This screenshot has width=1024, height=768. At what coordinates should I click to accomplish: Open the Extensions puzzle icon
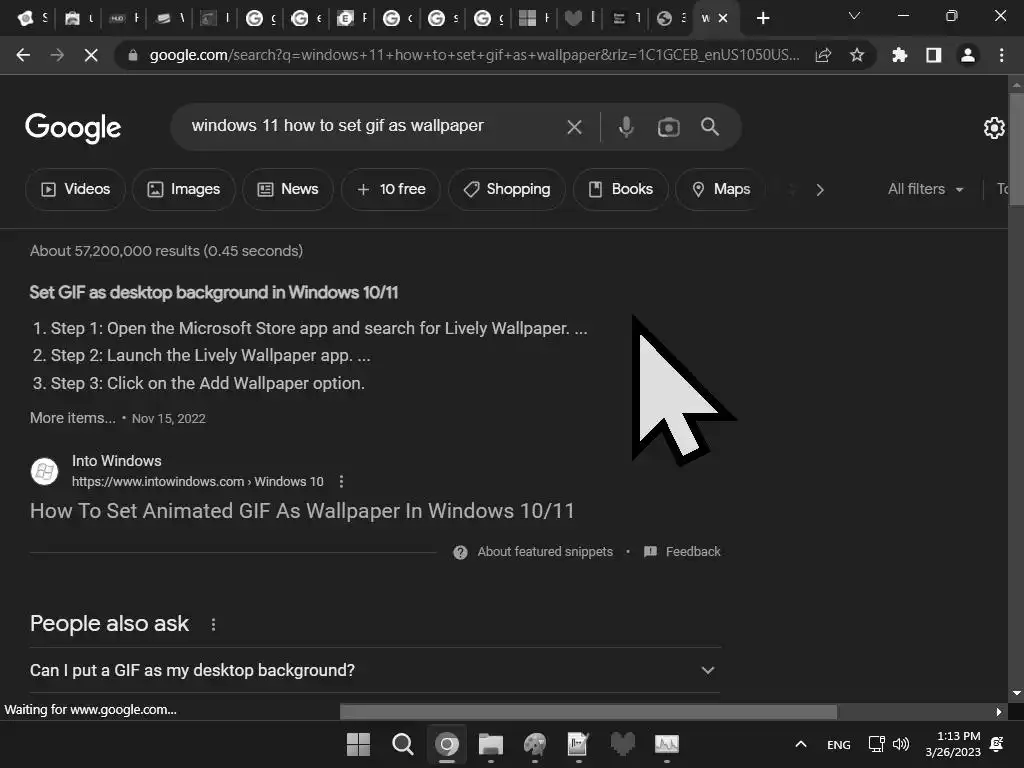tap(899, 56)
